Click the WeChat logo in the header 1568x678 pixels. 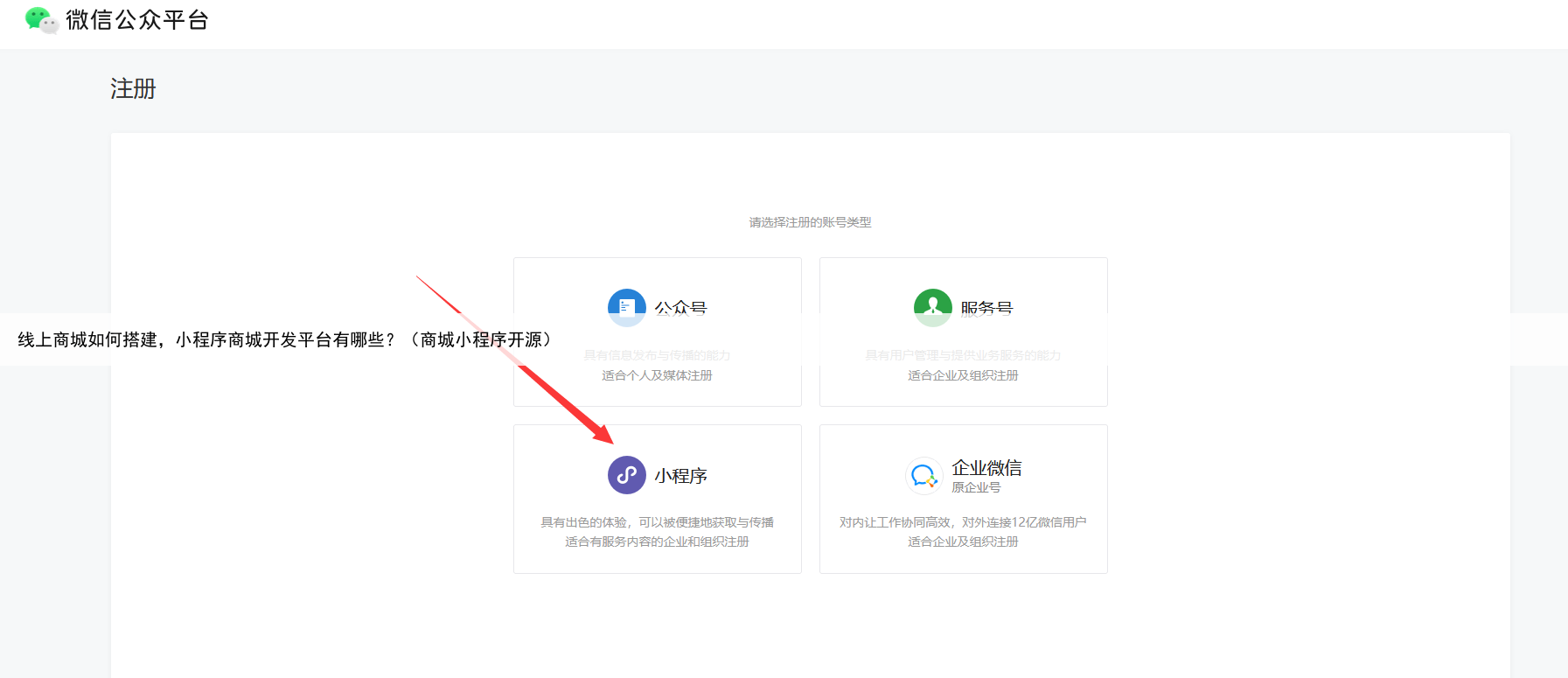pos(41,20)
